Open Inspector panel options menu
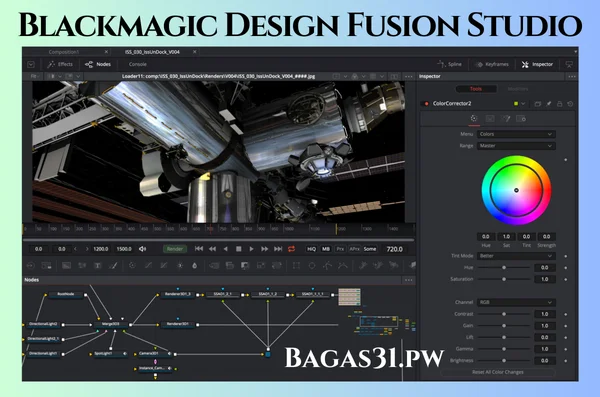Screen dimensions: 600x397 [x=572, y=77]
